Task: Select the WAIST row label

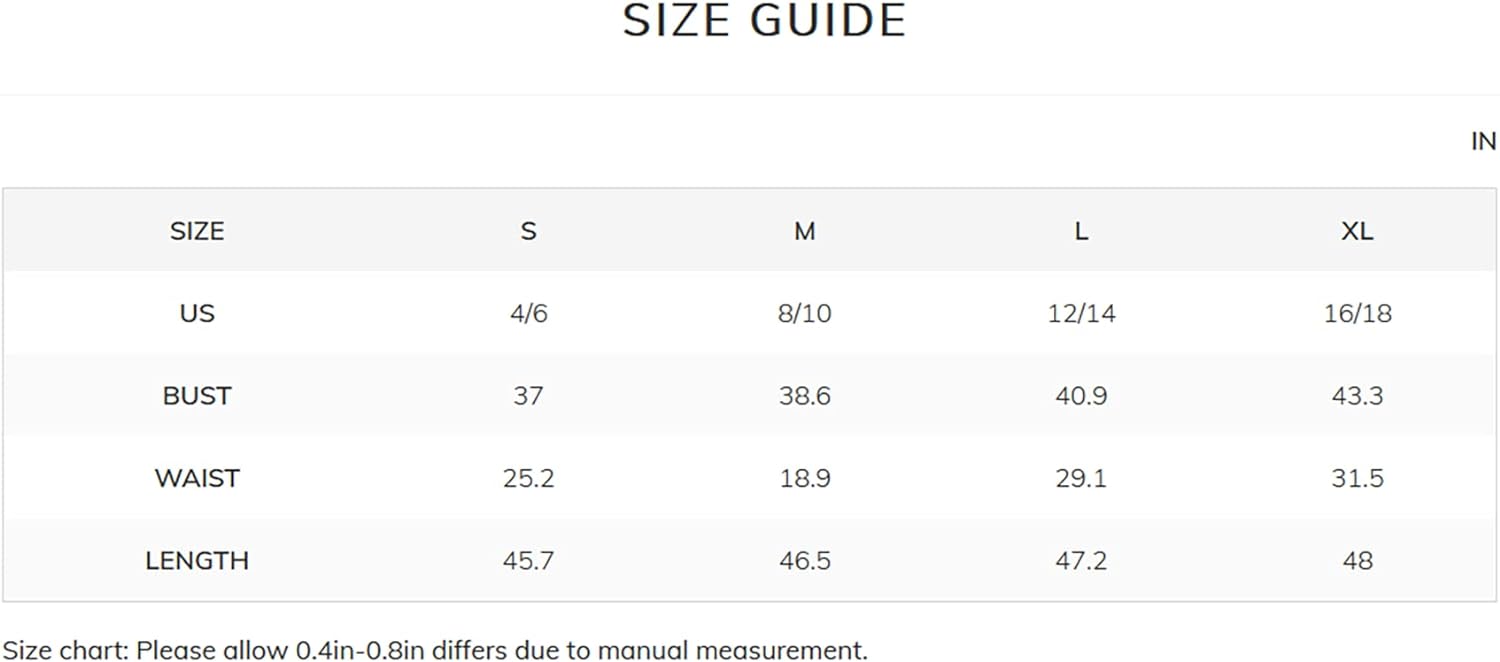Action: (x=197, y=478)
